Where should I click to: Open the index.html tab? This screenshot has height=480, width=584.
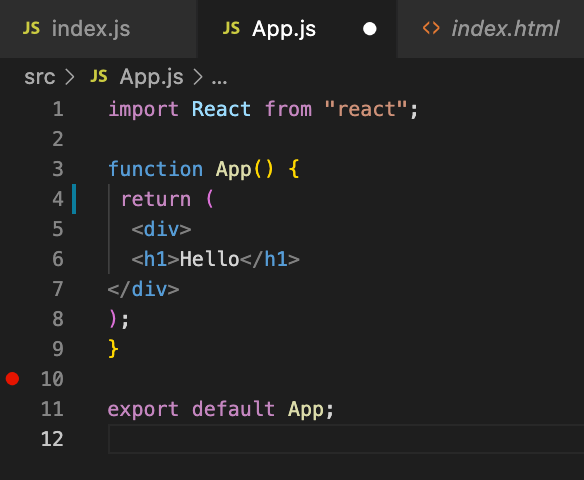click(x=491, y=29)
